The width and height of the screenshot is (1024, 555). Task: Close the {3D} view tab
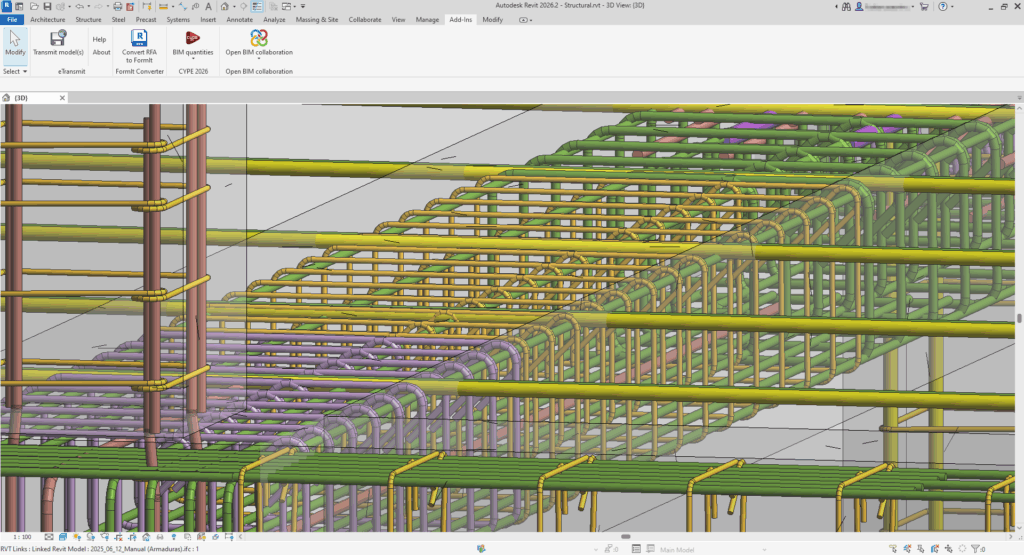pyautogui.click(x=62, y=98)
